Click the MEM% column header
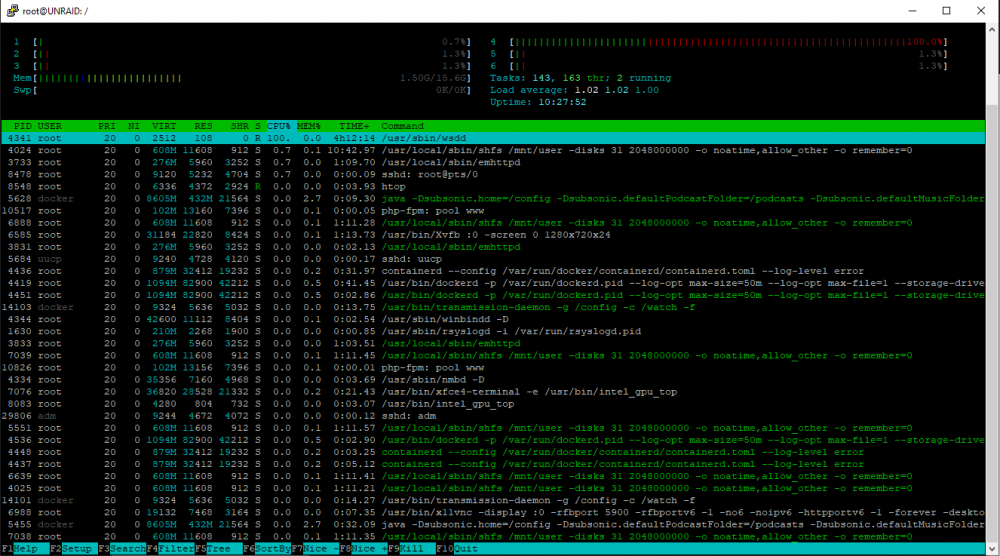Screen dimensions: 1000x556 coord(309,126)
